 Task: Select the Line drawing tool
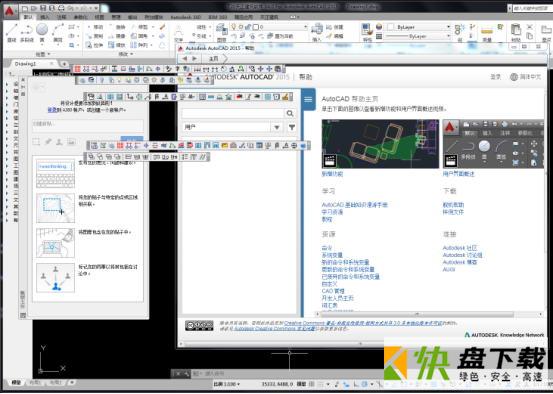[12, 32]
